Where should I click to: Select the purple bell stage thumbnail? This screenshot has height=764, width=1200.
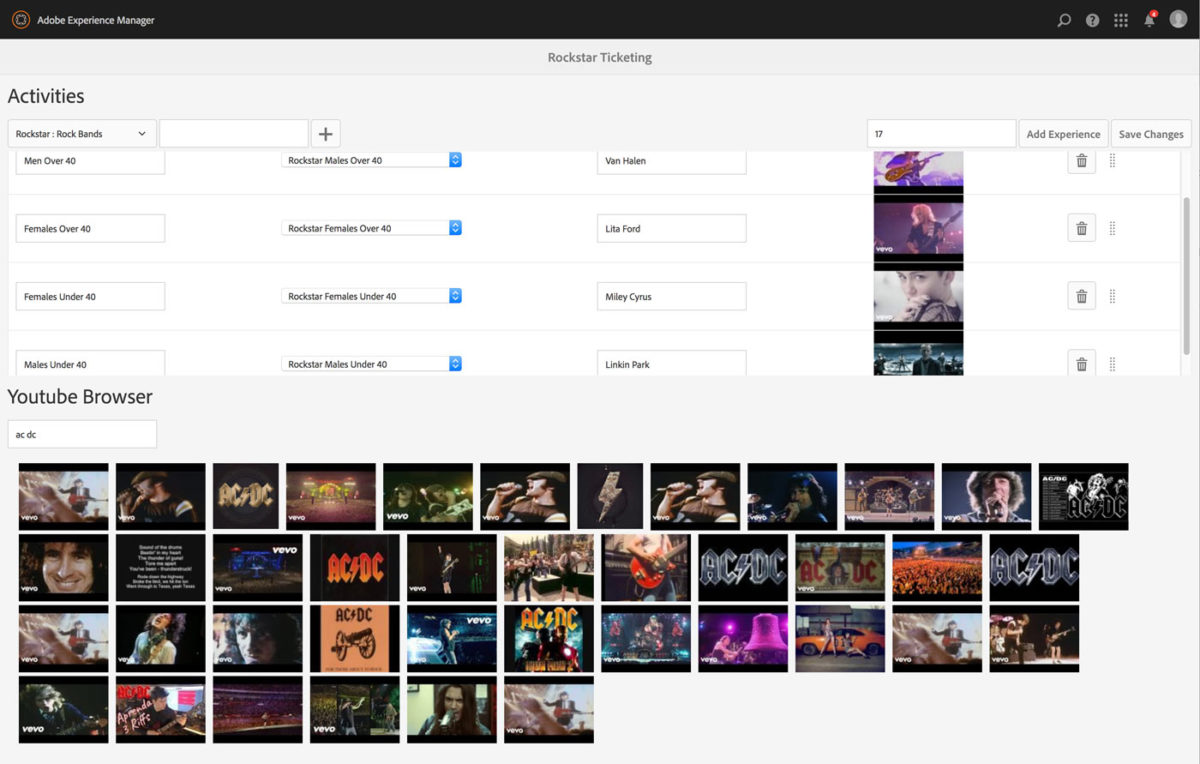[x=743, y=638]
